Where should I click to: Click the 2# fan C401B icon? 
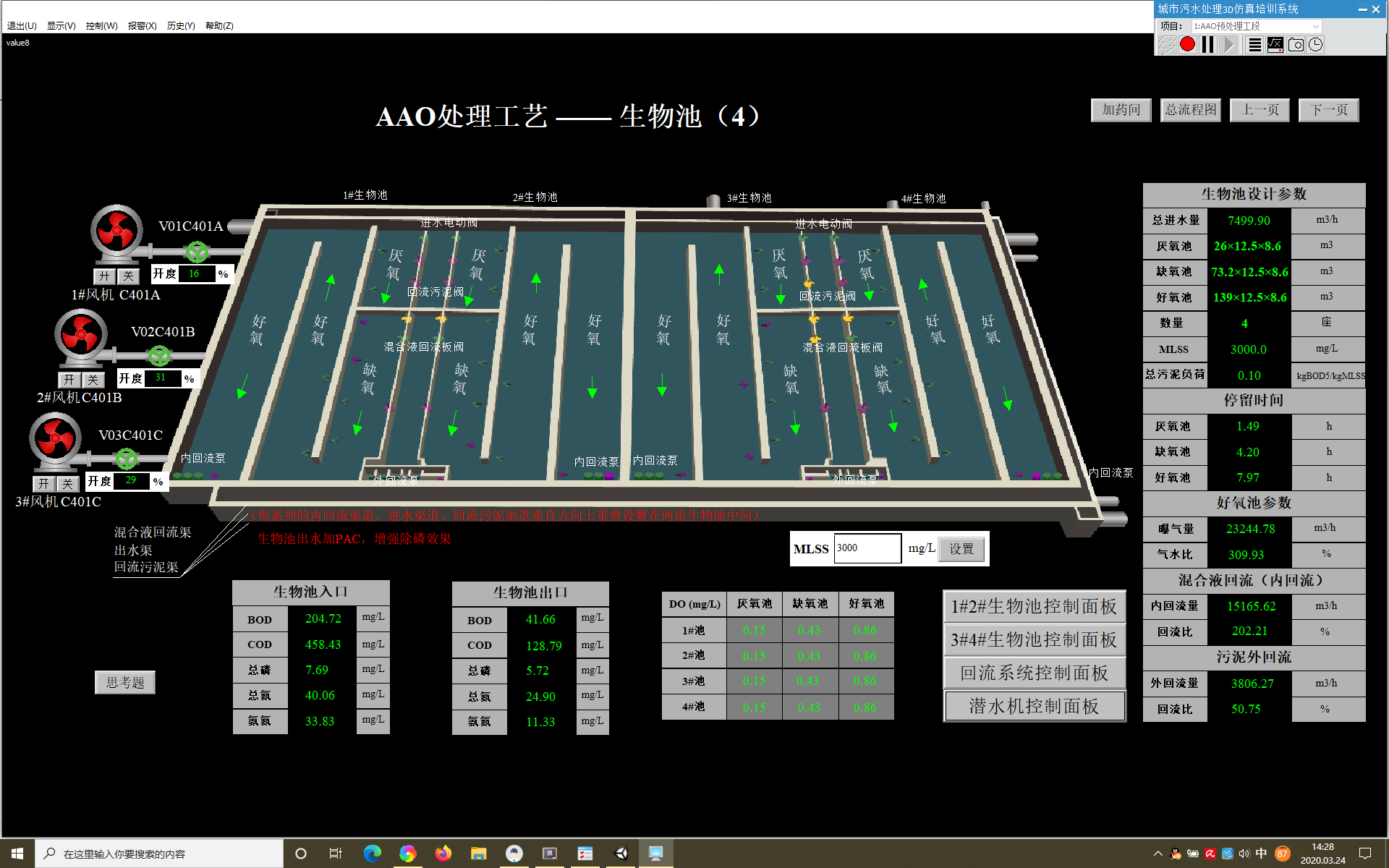81,336
